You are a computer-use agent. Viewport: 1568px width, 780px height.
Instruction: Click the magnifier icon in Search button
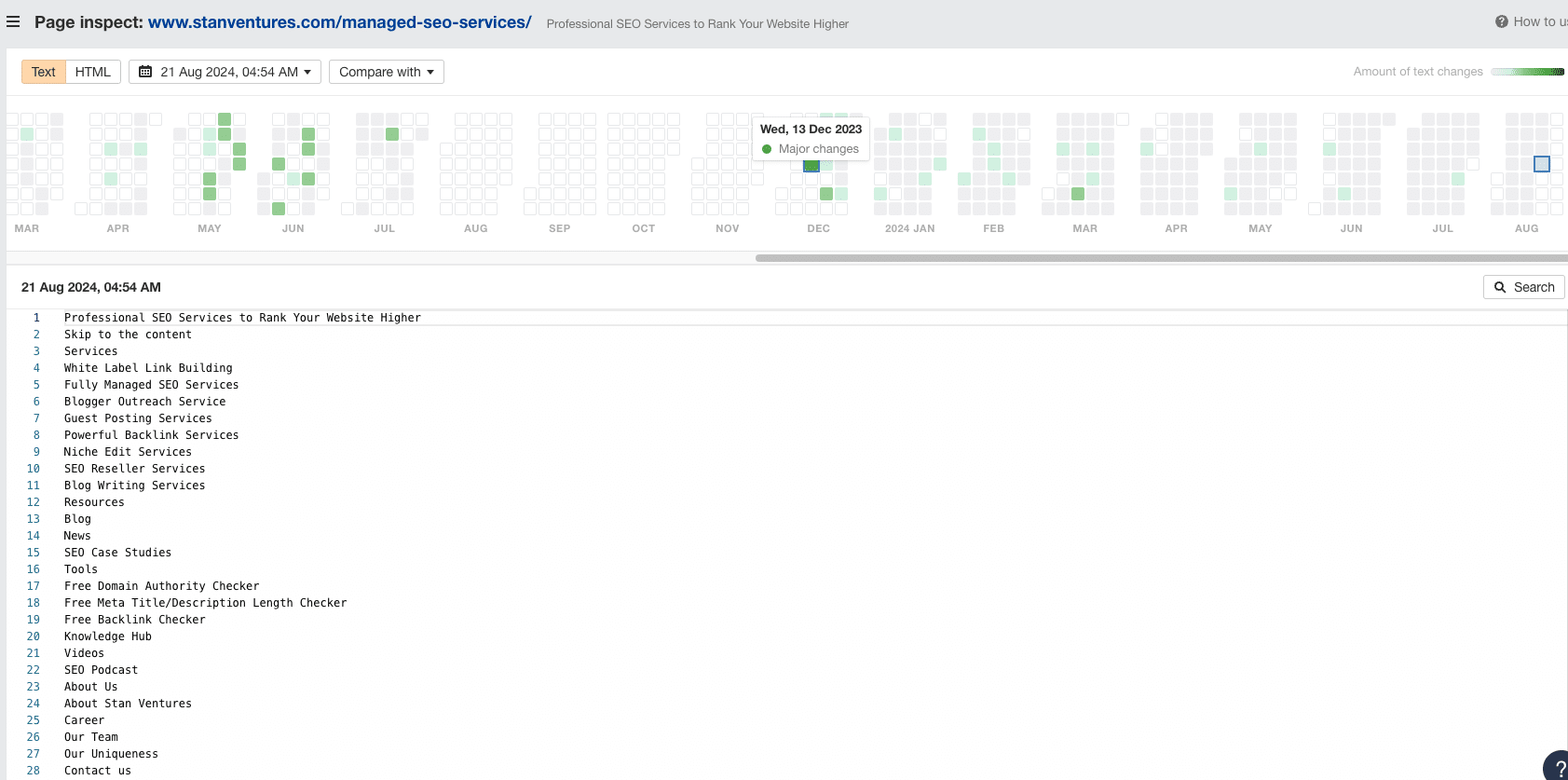1500,287
